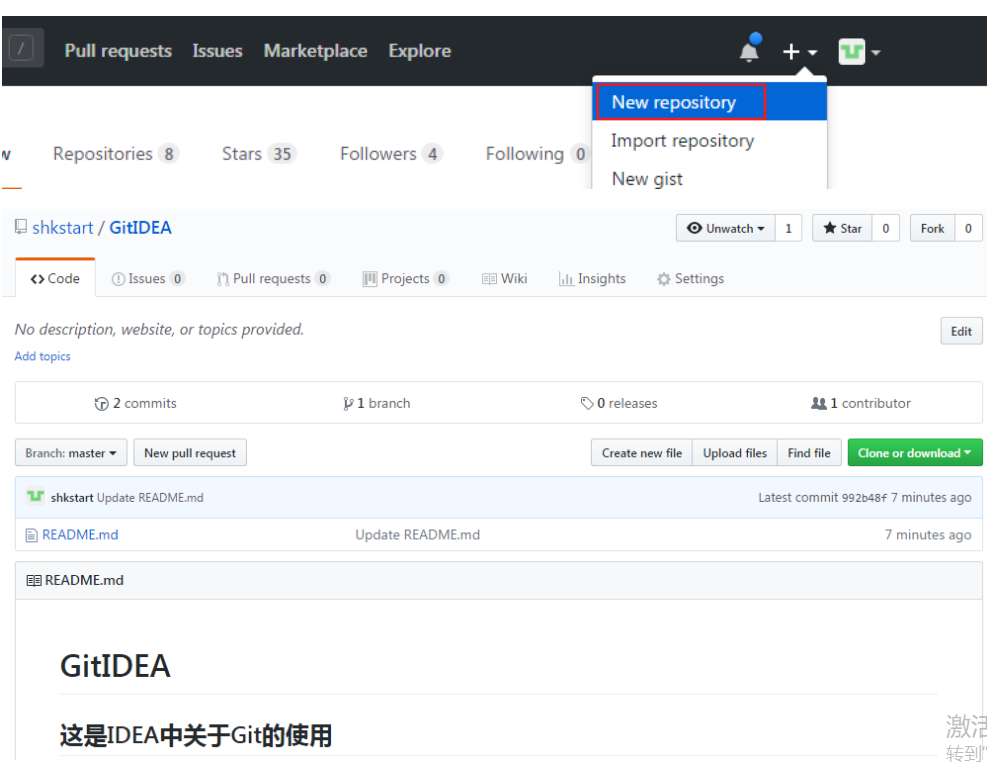This screenshot has height=777, width=987.
Task: Open shkstart commit author link
Action: pos(72,497)
